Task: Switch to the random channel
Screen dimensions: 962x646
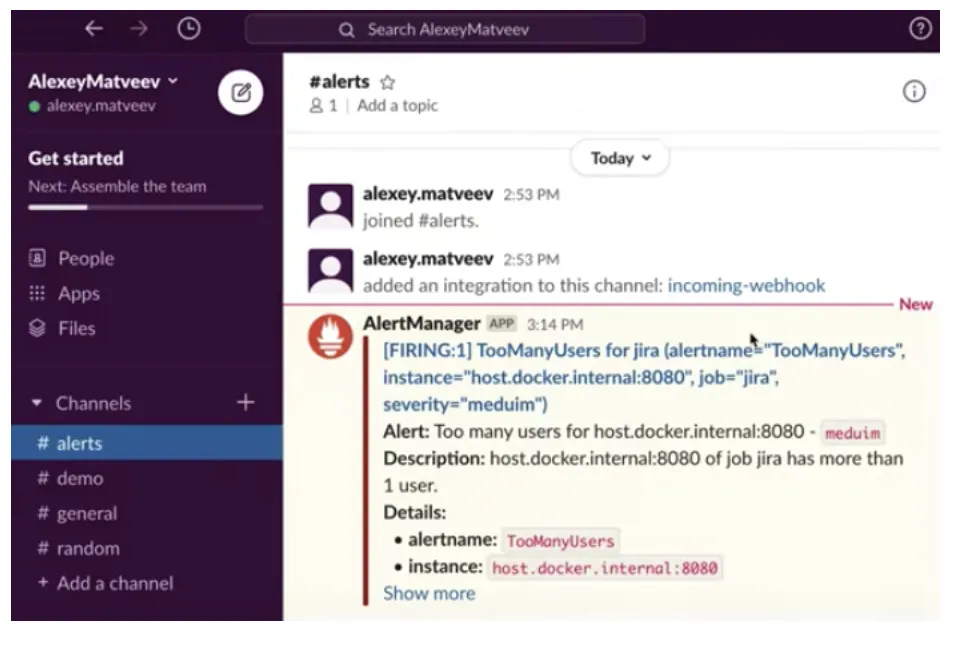Action: (147, 548)
